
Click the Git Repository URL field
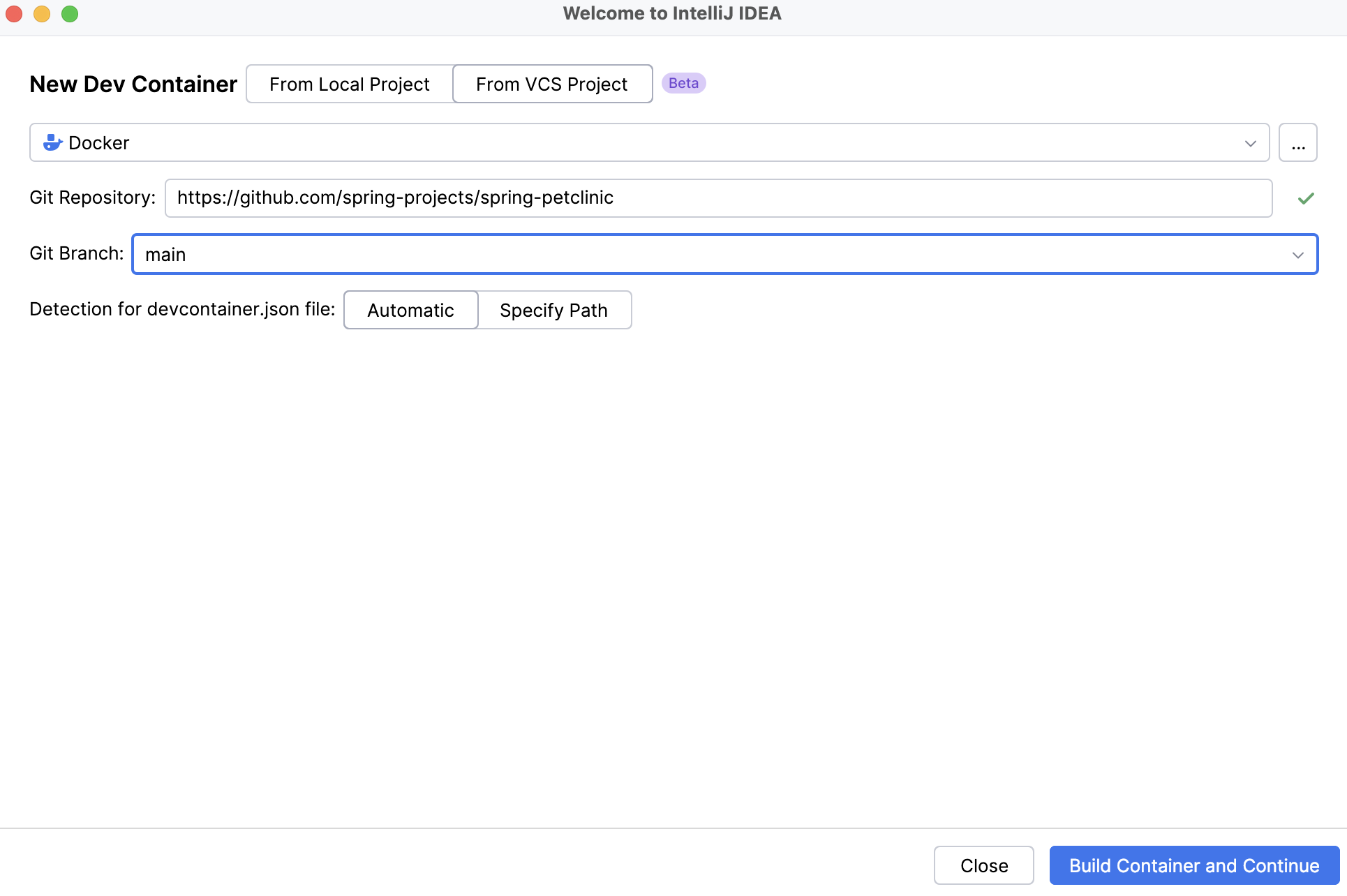[719, 198]
